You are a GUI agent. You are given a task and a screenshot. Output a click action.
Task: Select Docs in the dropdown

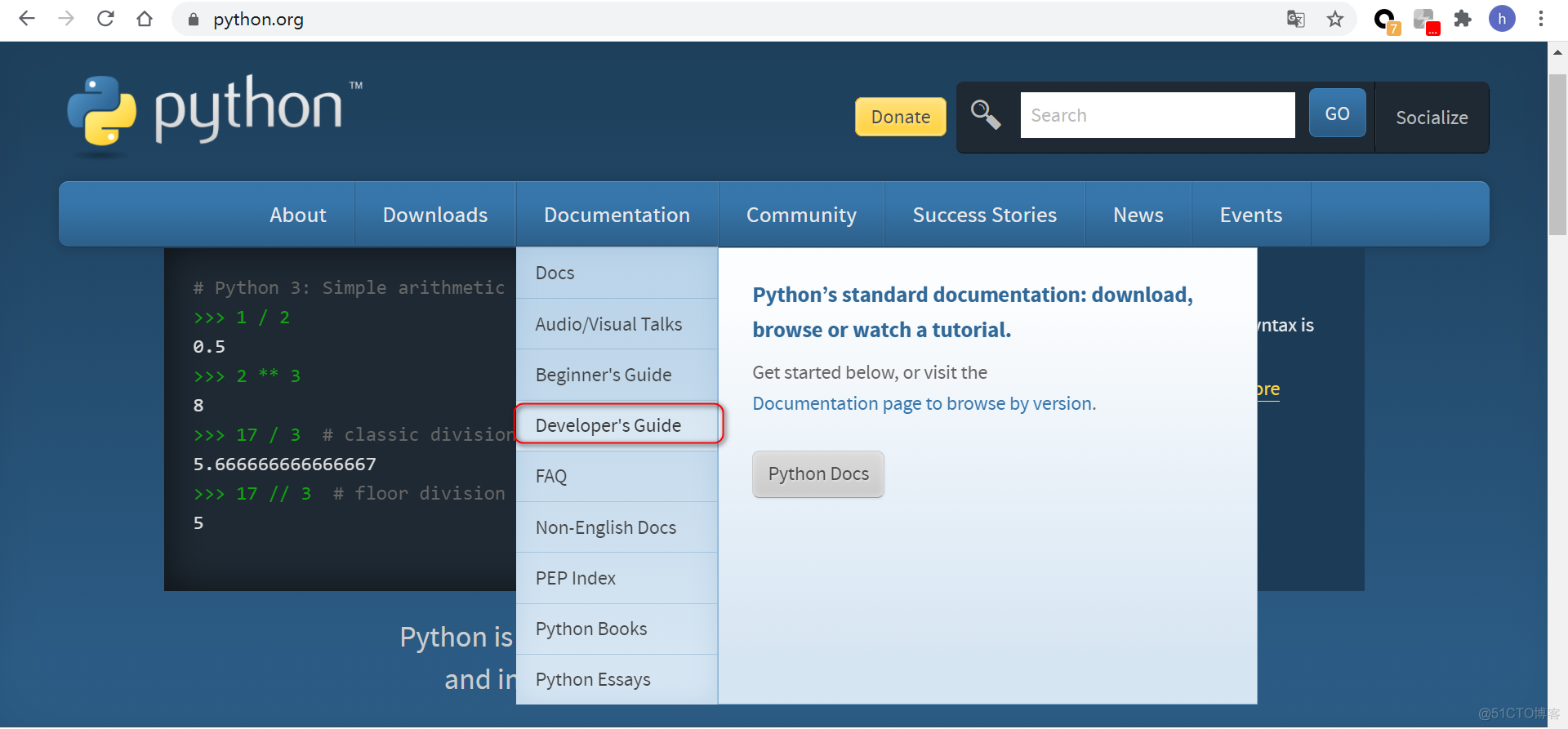point(617,273)
